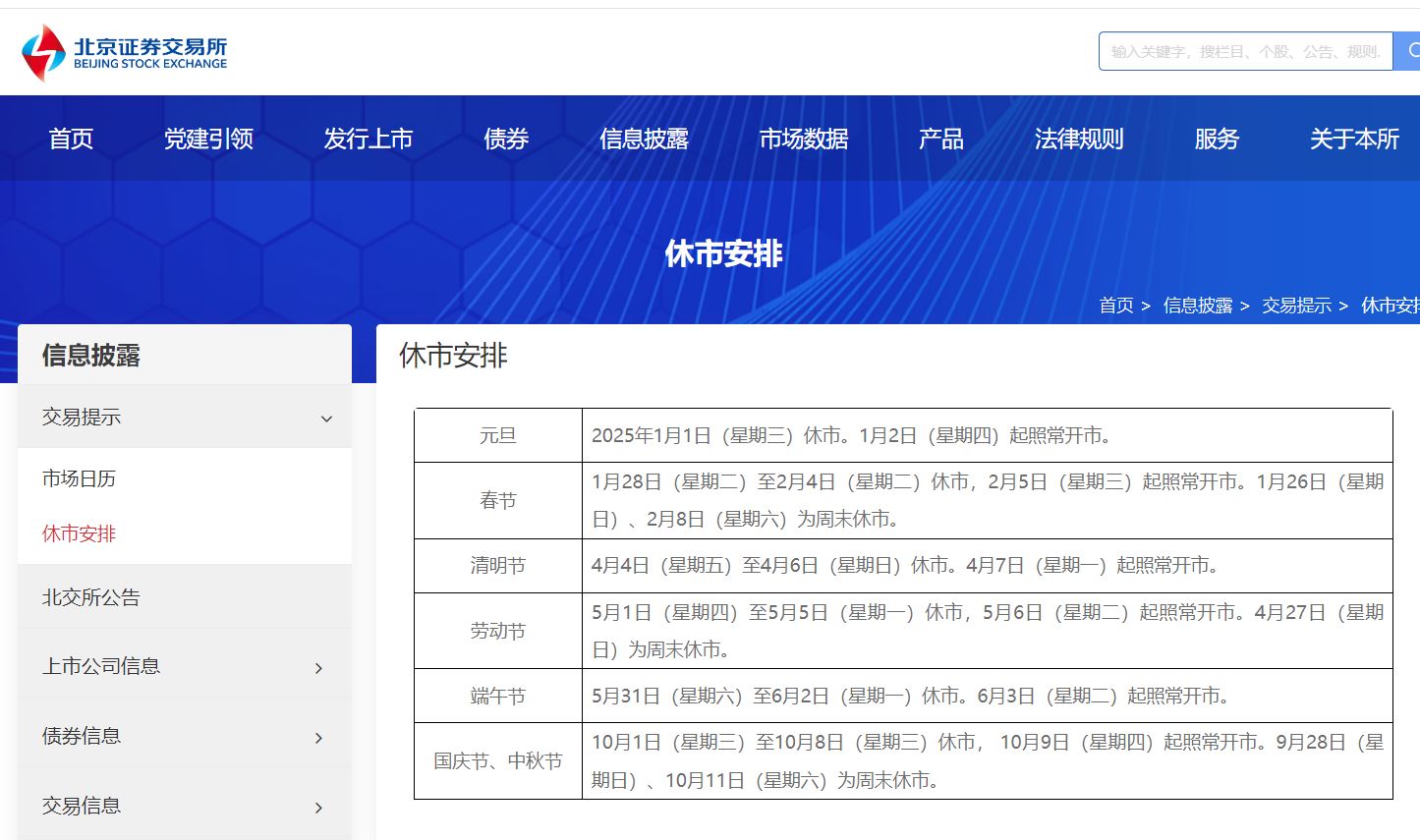Image resolution: width=1420 pixels, height=840 pixels.
Task: Click the Beijing Stock Exchange logo
Action: pos(123,51)
